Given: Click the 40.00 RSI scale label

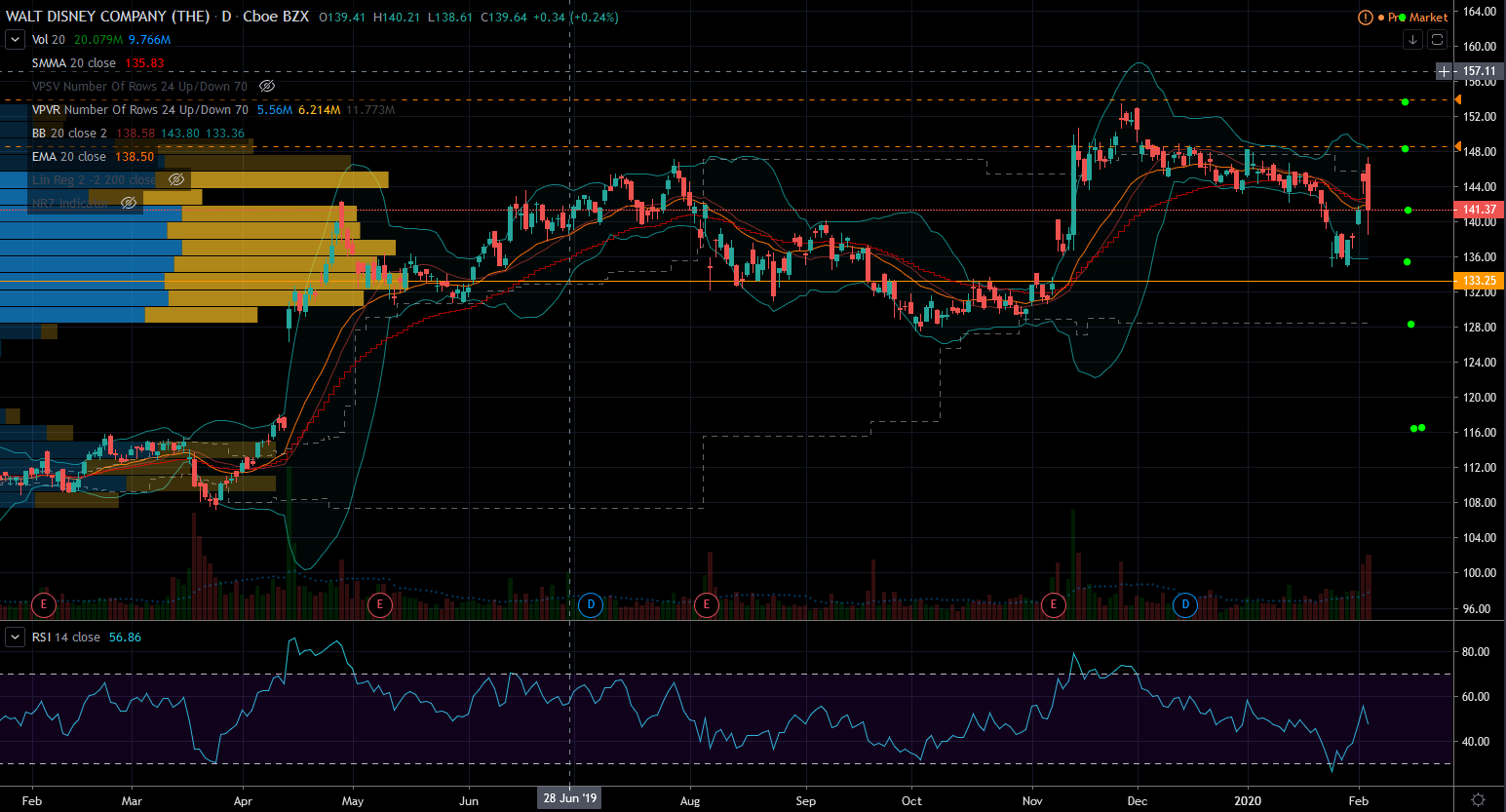Looking at the screenshot, I should [x=1476, y=742].
